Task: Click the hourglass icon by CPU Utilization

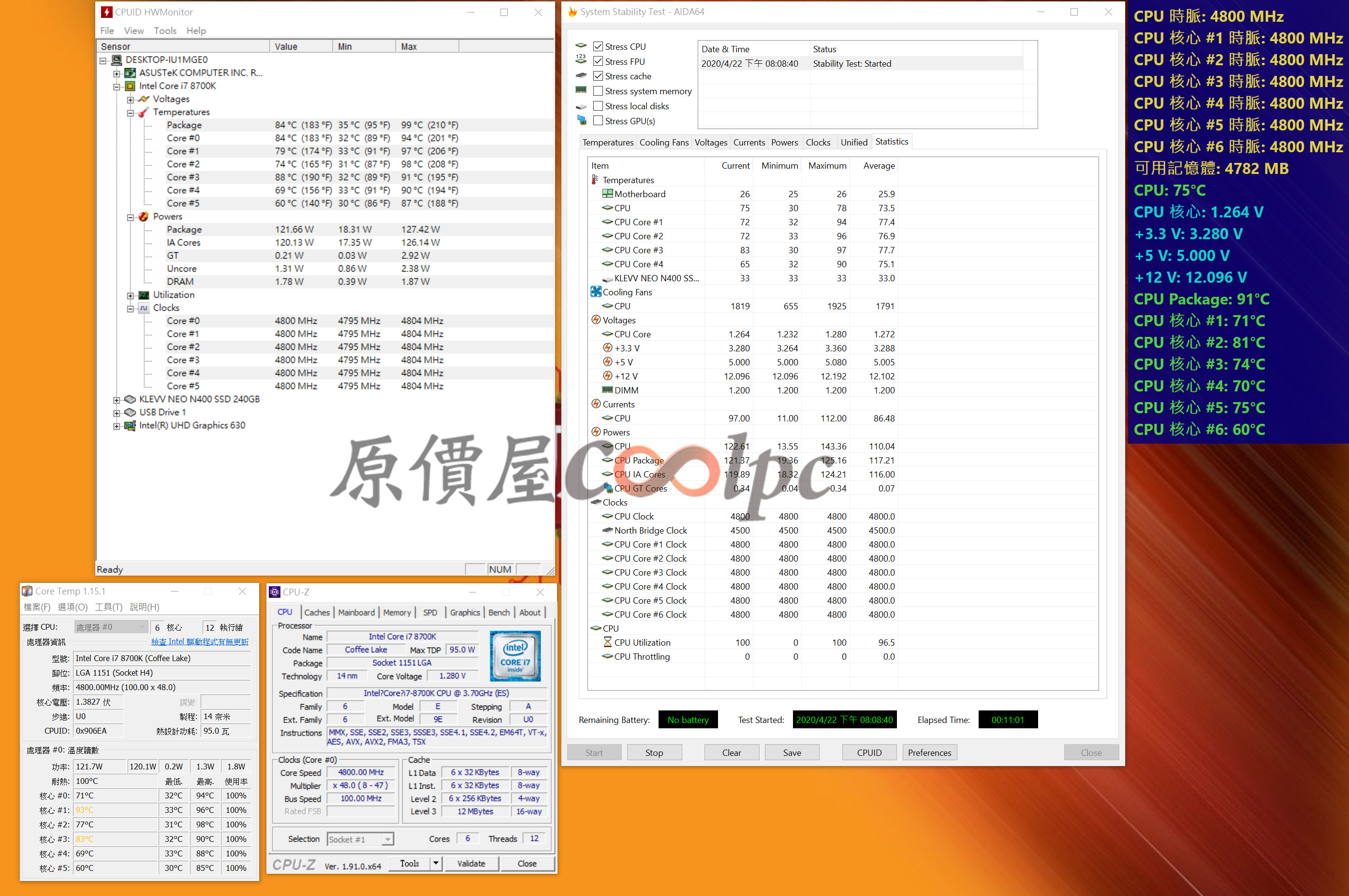Action: click(607, 642)
